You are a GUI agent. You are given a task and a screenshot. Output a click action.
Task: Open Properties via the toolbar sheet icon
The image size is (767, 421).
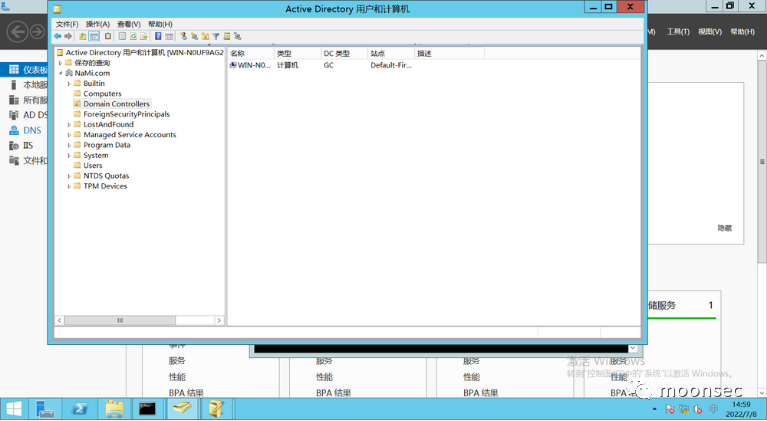(122, 36)
